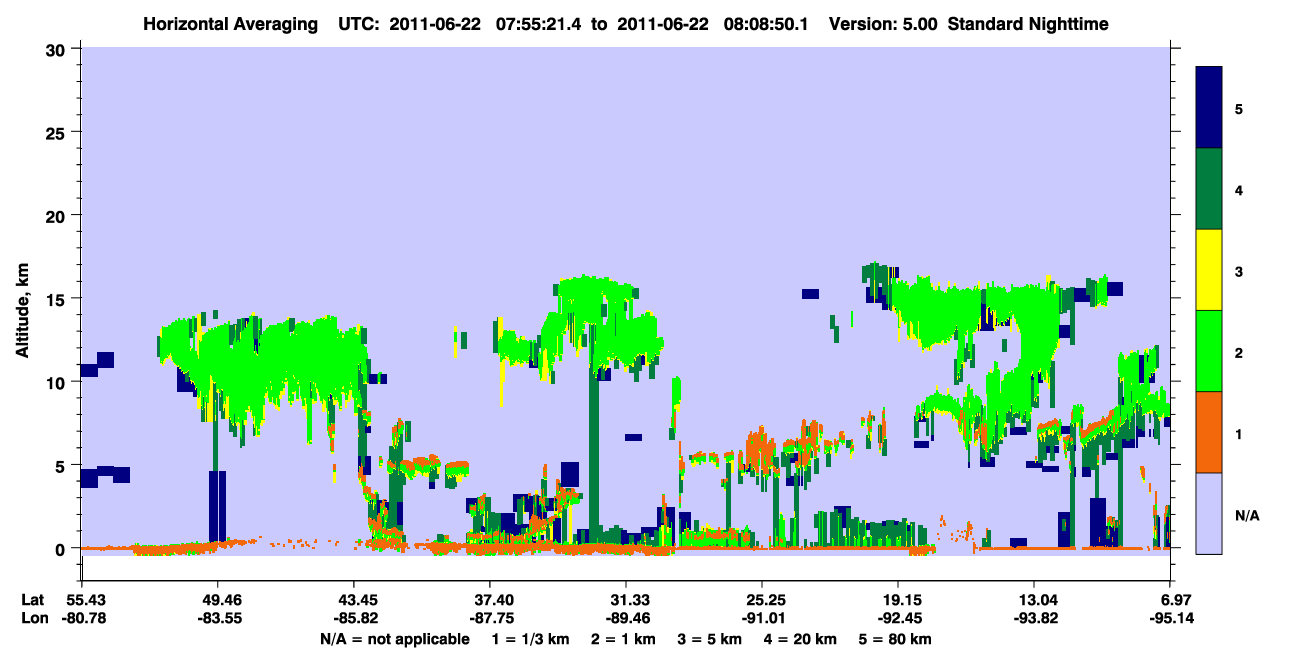Click the colorbar label 3
Screen dimensions: 1300x667
[1239, 271]
